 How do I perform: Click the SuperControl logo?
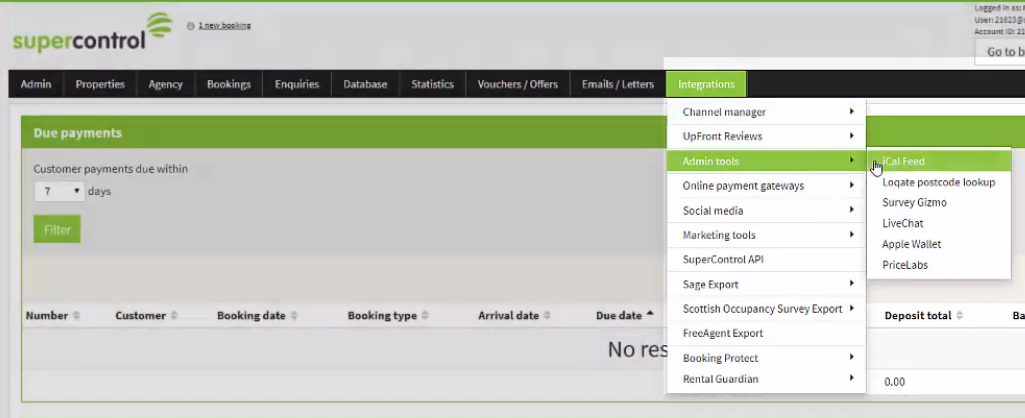(92, 33)
